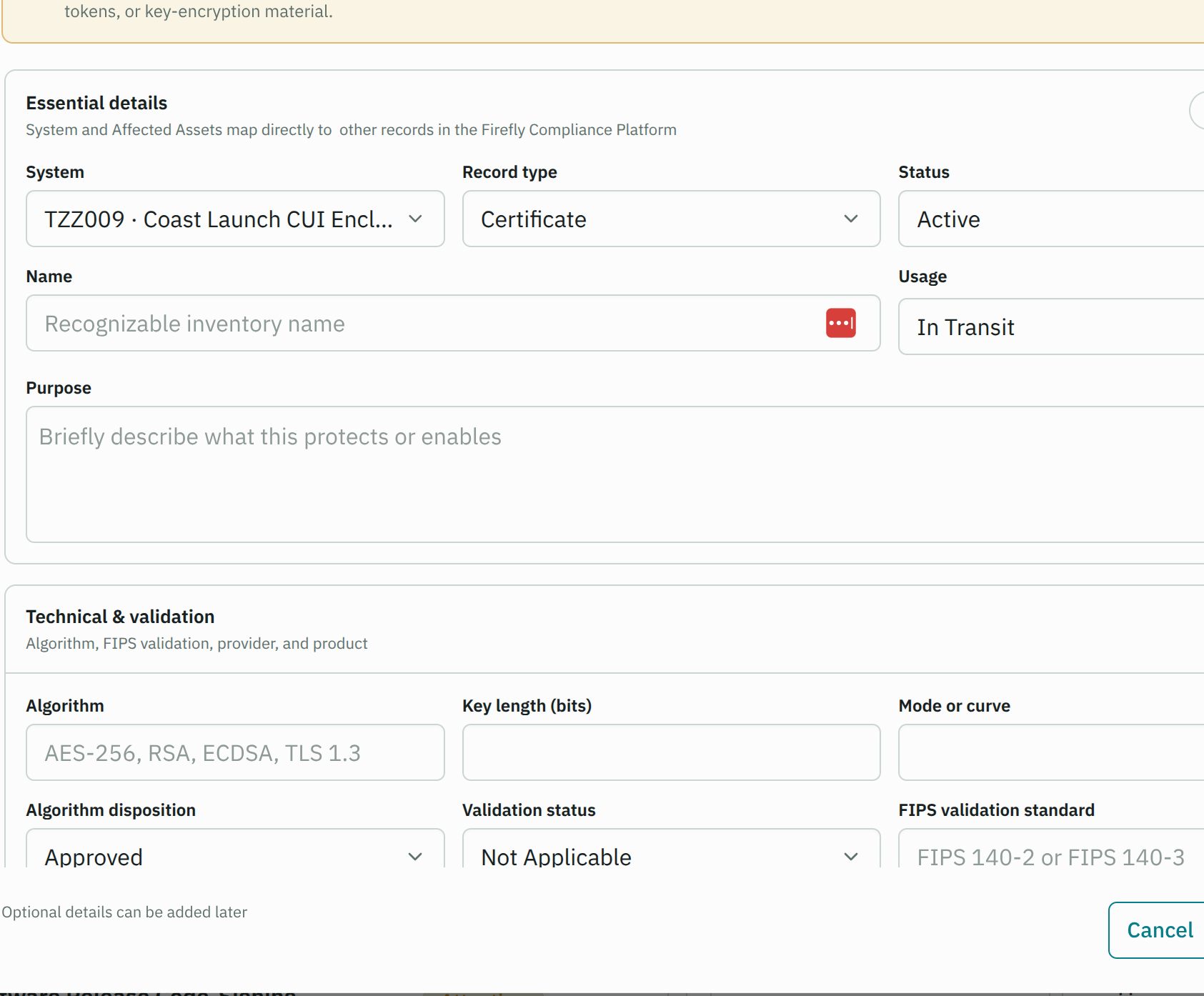1204x996 pixels.
Task: Click the Validation status field label
Action: point(529,810)
